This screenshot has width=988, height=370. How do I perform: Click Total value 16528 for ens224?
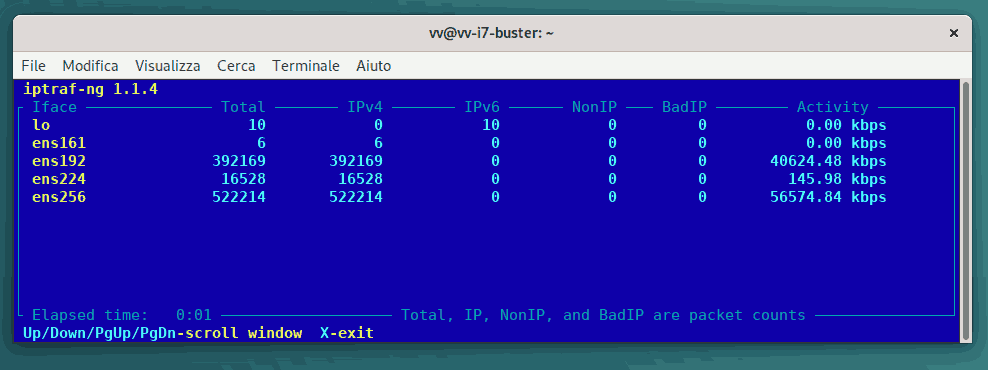pyautogui.click(x=243, y=179)
